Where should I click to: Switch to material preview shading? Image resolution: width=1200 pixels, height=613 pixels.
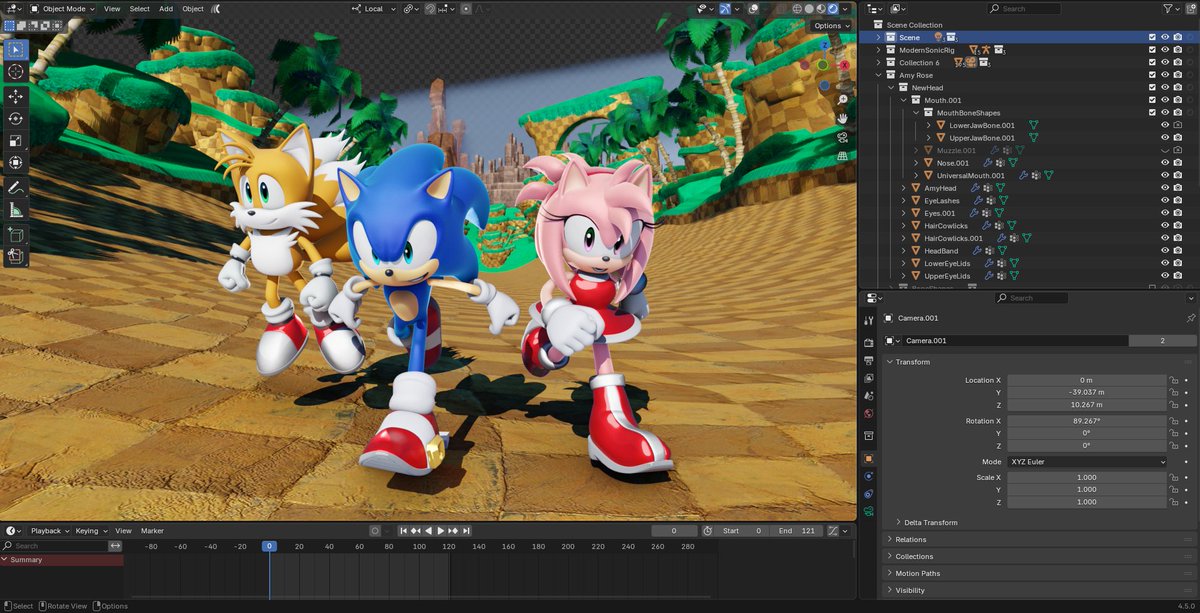[821, 9]
